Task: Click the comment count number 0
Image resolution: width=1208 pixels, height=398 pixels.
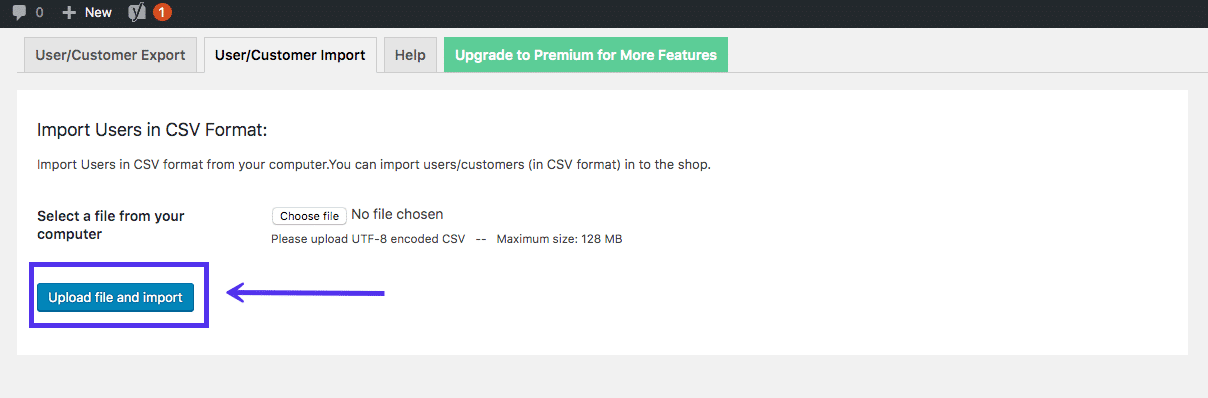Action: coord(39,13)
